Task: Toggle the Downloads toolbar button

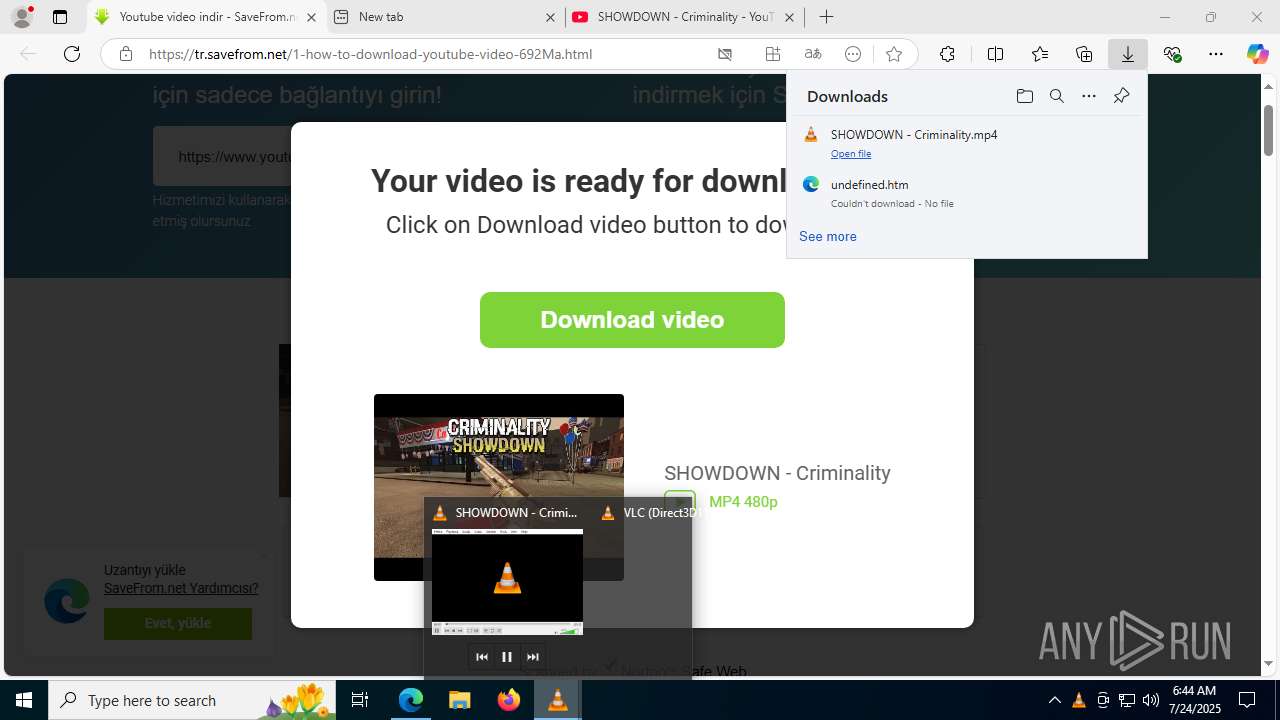Action: click(1128, 54)
